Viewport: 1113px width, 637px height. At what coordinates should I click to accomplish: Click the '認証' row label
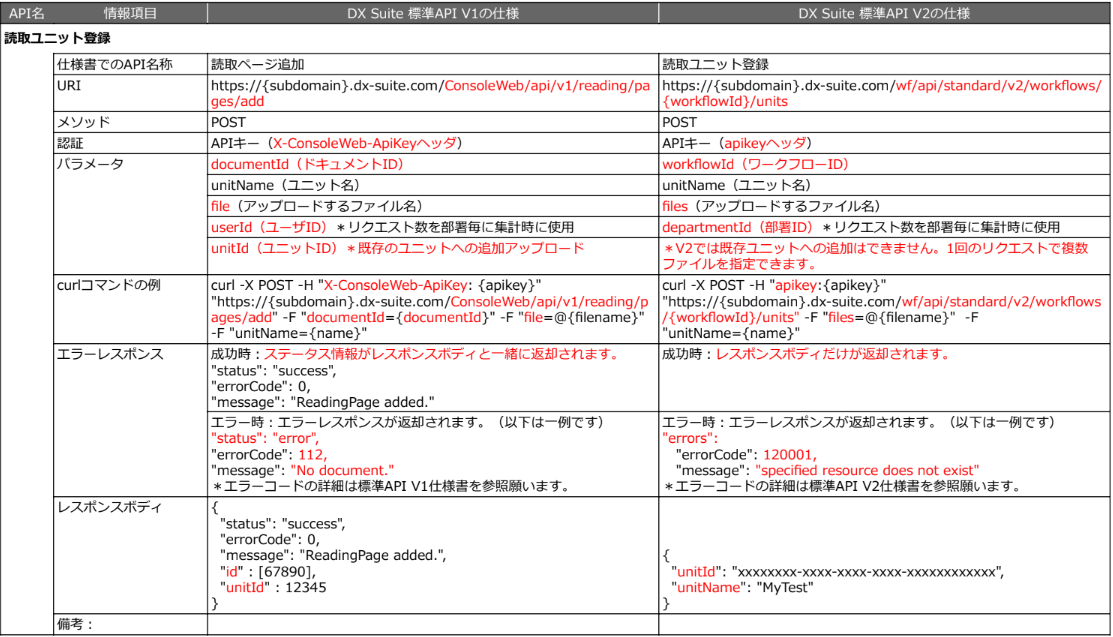pyautogui.click(x=70, y=143)
